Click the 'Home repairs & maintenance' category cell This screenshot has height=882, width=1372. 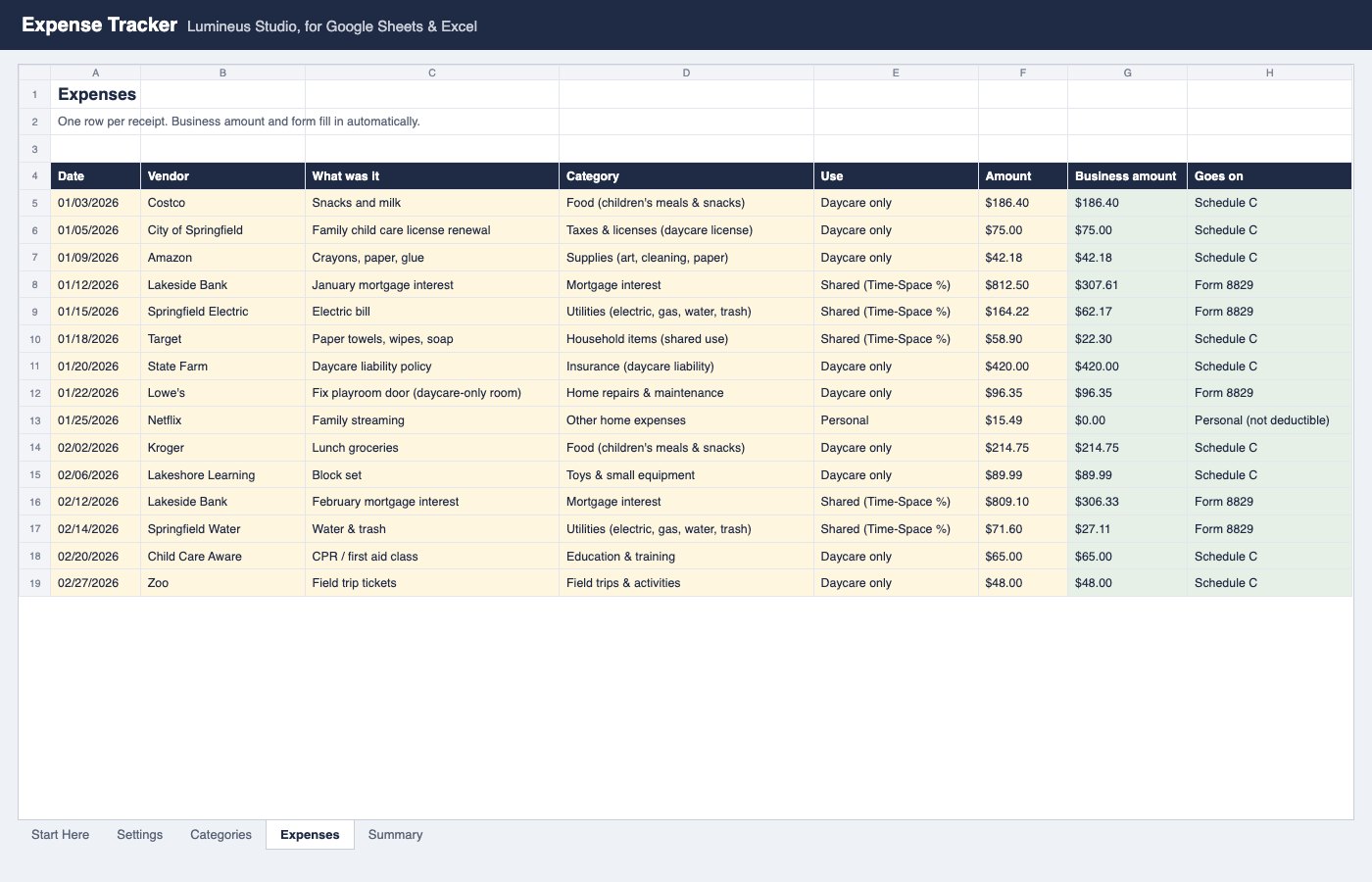[x=686, y=393]
